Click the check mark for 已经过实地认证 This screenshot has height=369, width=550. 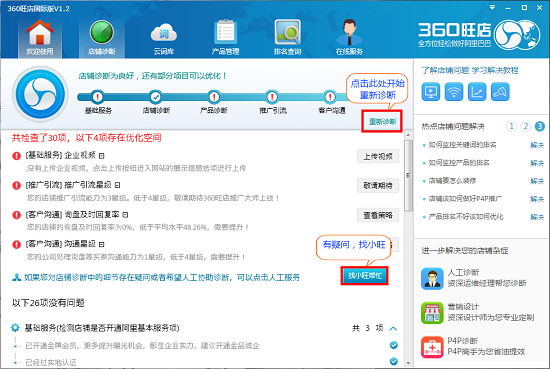tap(394, 361)
